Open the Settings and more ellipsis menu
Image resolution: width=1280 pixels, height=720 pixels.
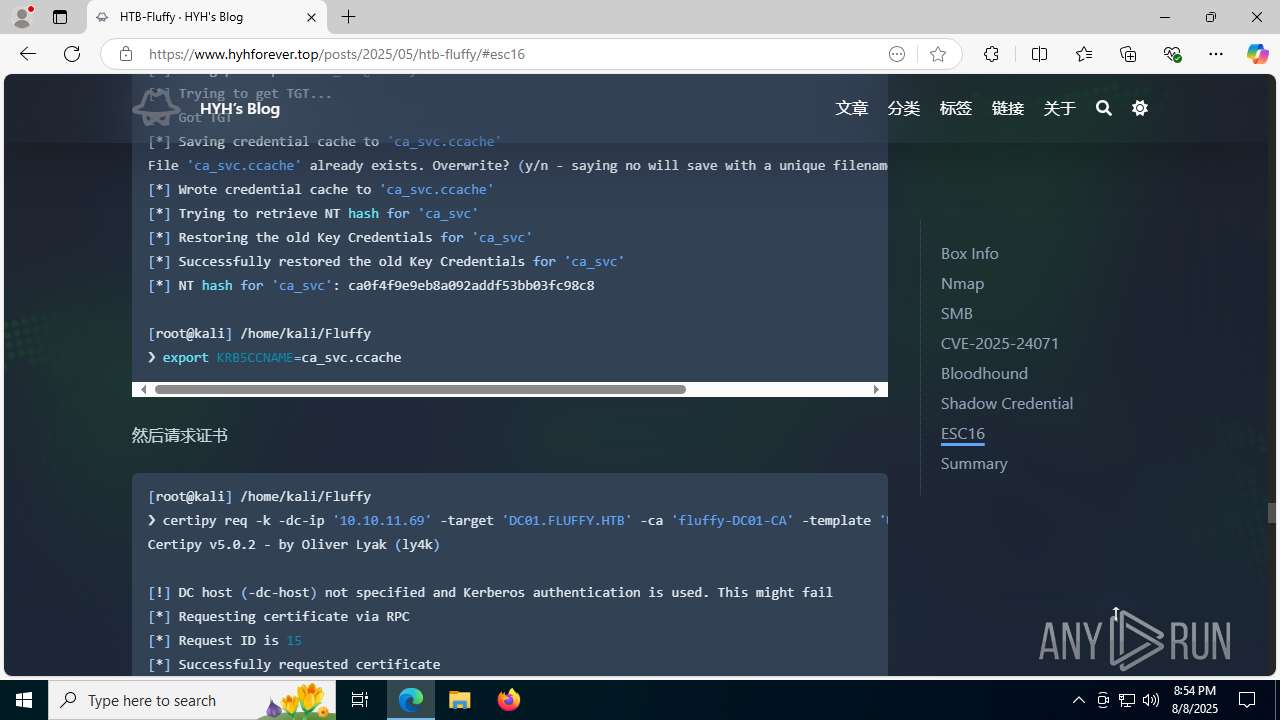[x=1216, y=54]
